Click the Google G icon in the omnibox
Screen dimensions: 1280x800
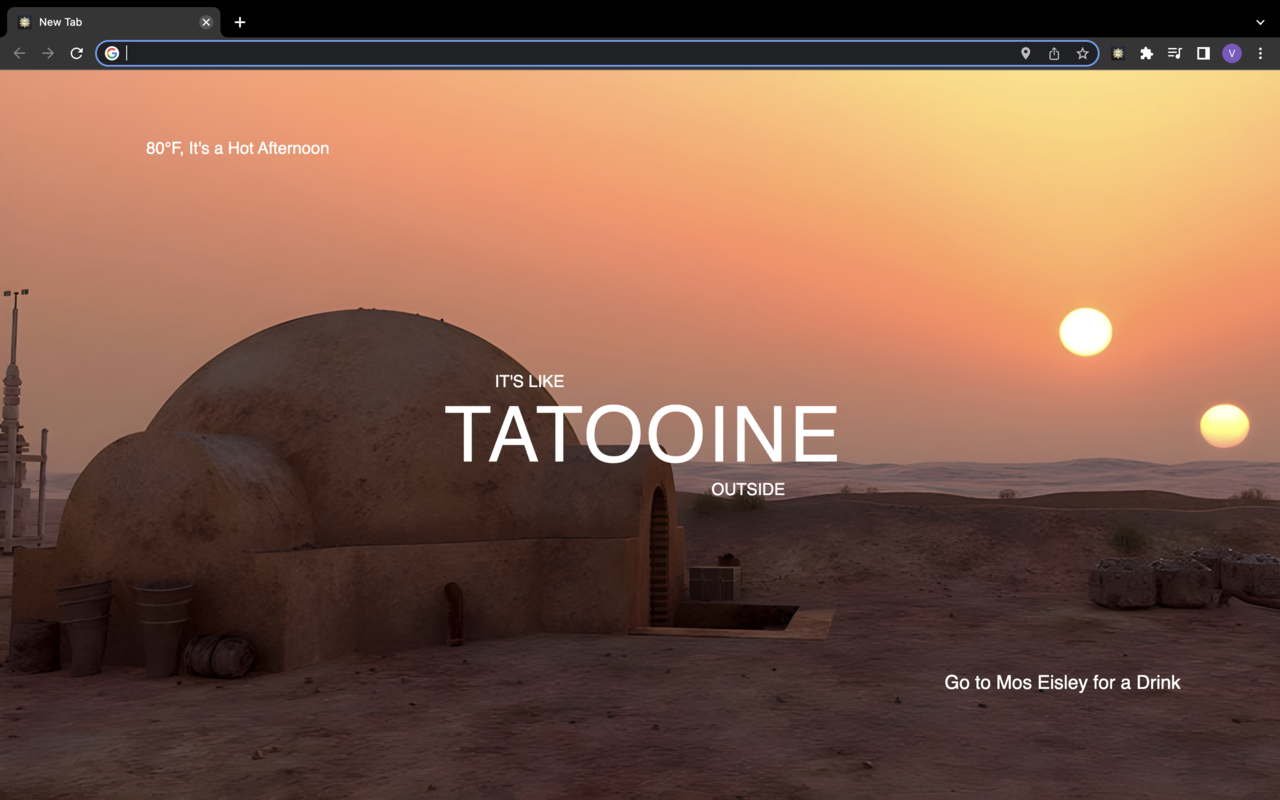tap(113, 53)
